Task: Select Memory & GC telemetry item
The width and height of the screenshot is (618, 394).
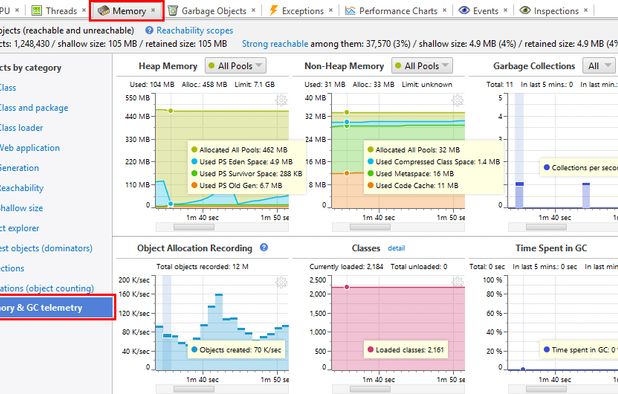Action: tap(57, 307)
